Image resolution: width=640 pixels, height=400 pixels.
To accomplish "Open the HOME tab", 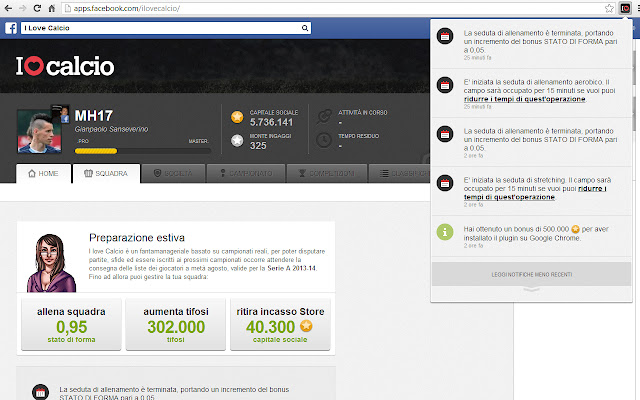I will pyautogui.click(x=43, y=173).
